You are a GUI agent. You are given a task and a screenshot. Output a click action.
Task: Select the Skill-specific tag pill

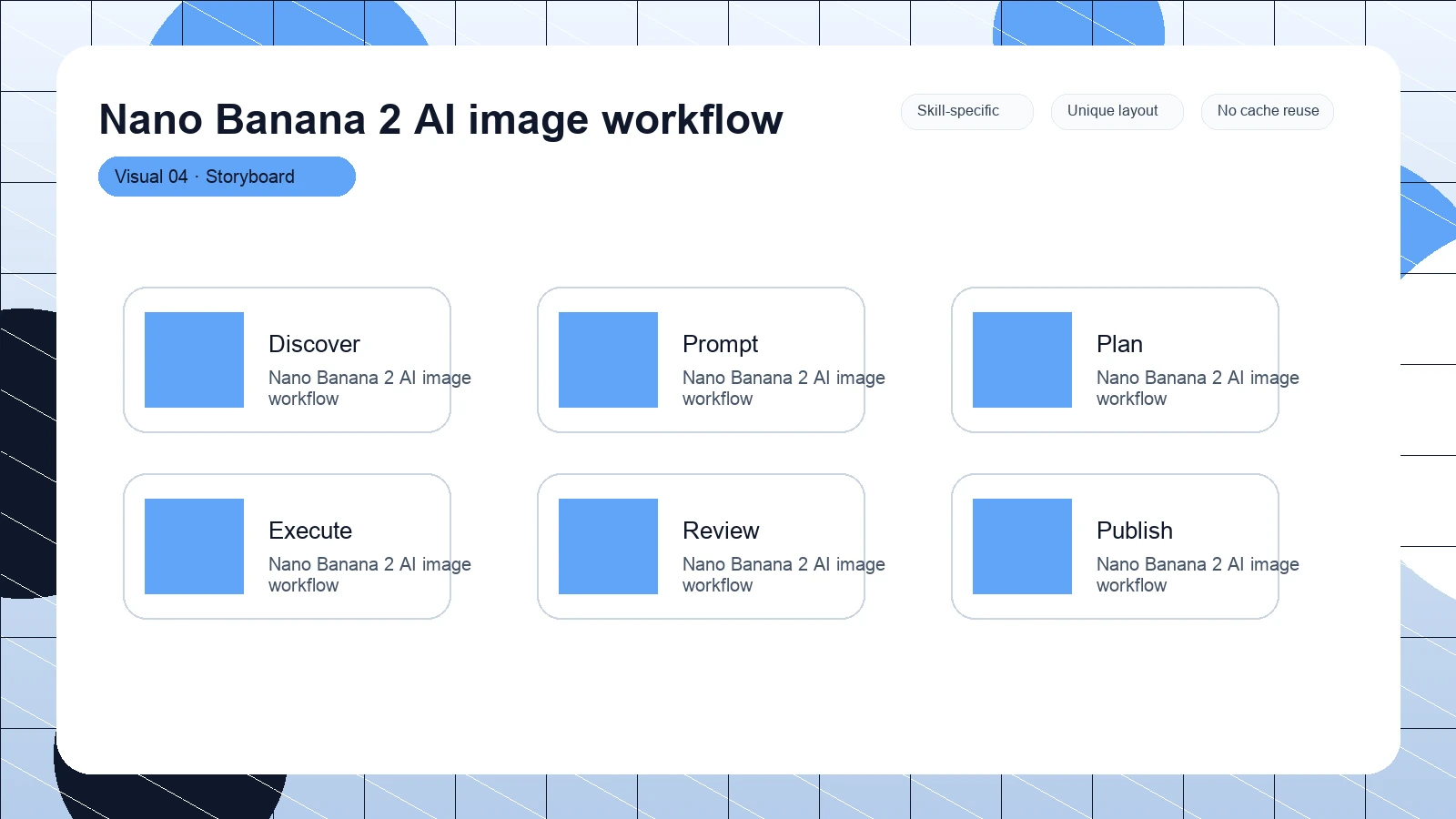tap(967, 111)
